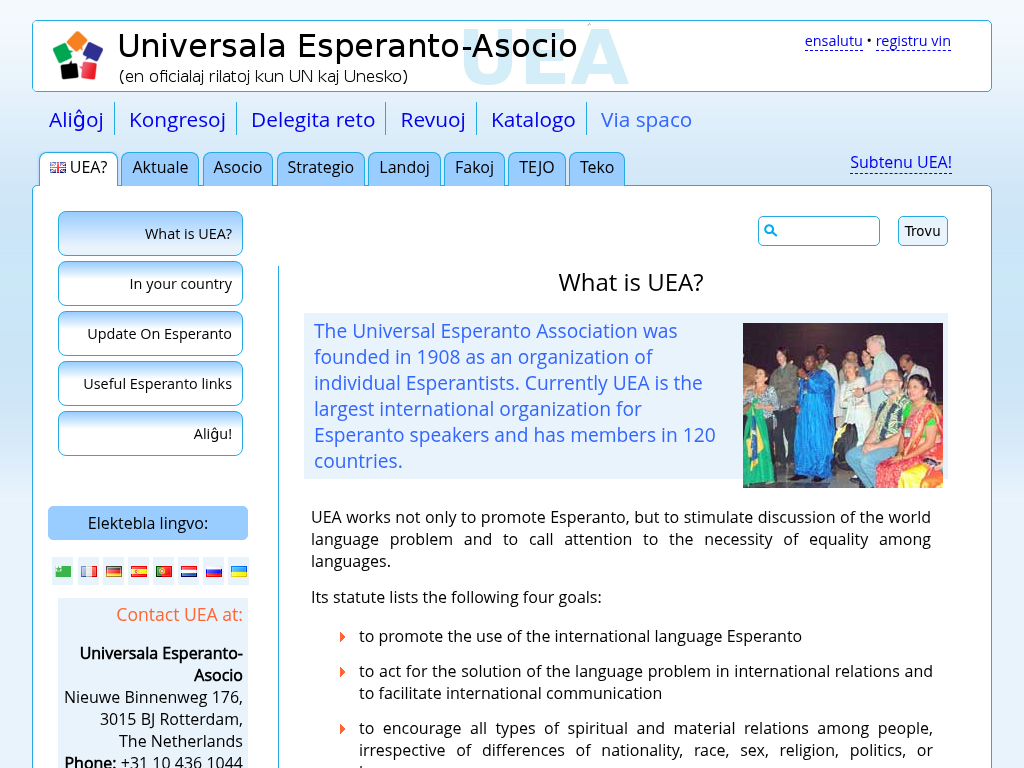Open the Aktuale tab
The height and width of the screenshot is (768, 1024).
point(160,168)
